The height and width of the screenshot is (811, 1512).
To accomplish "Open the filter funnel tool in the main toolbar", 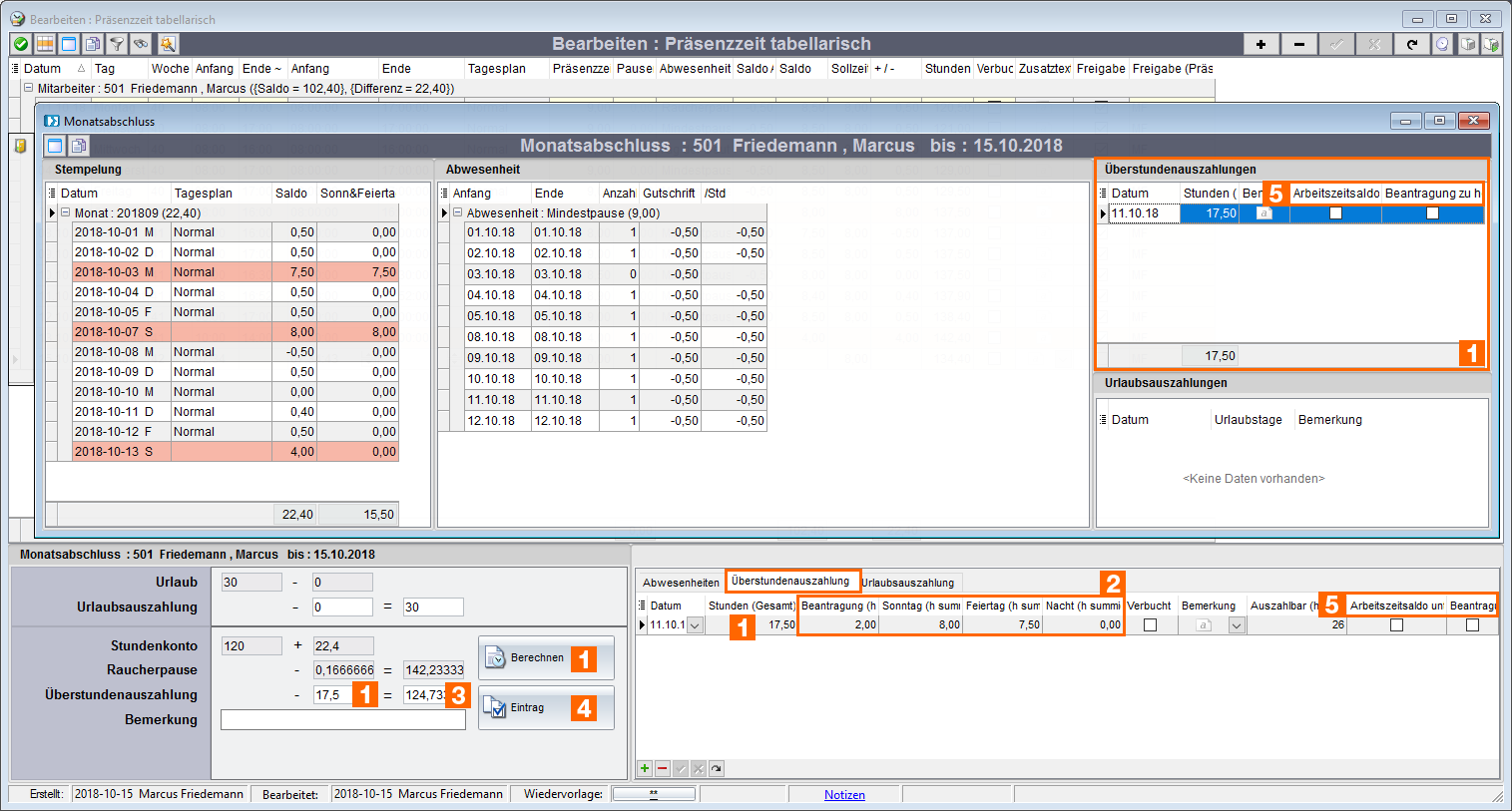I will pyautogui.click(x=117, y=44).
